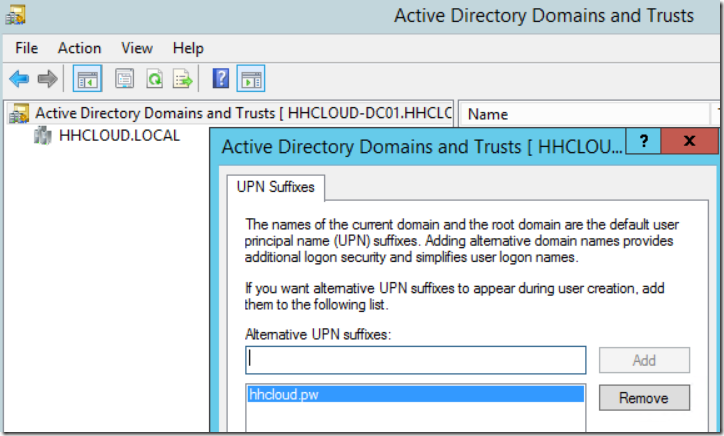Open the View menu
This screenshot has width=724, height=436.
[137, 48]
